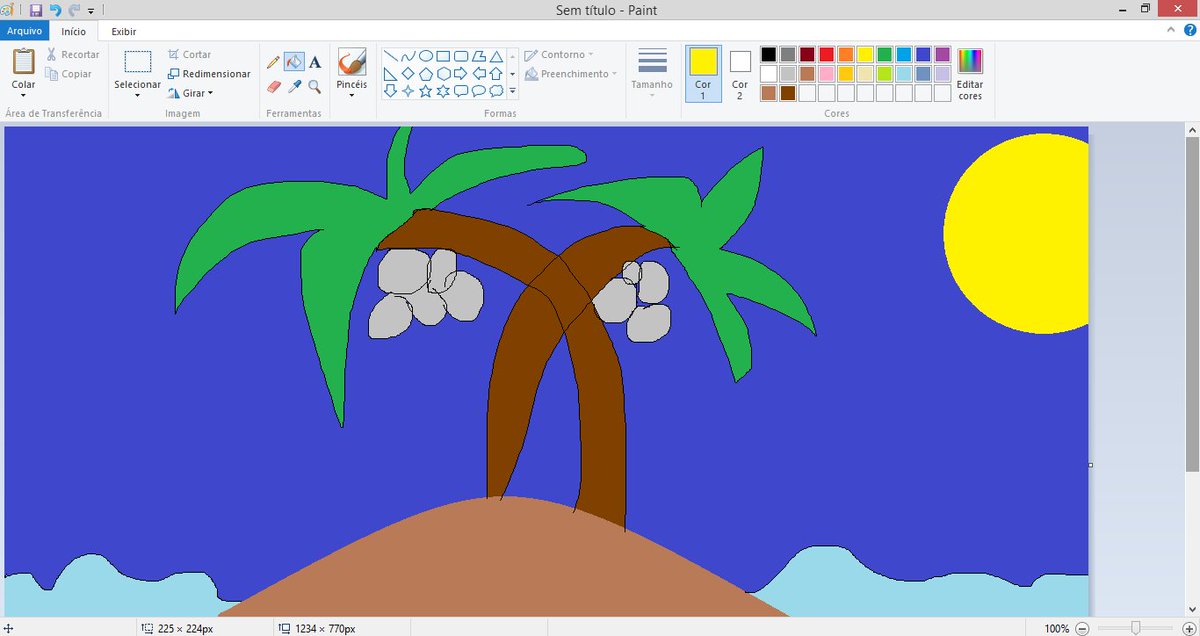Viewport: 1200px width, 636px height.
Task: Click the Undo arrow icon
Action: pyautogui.click(x=55, y=10)
